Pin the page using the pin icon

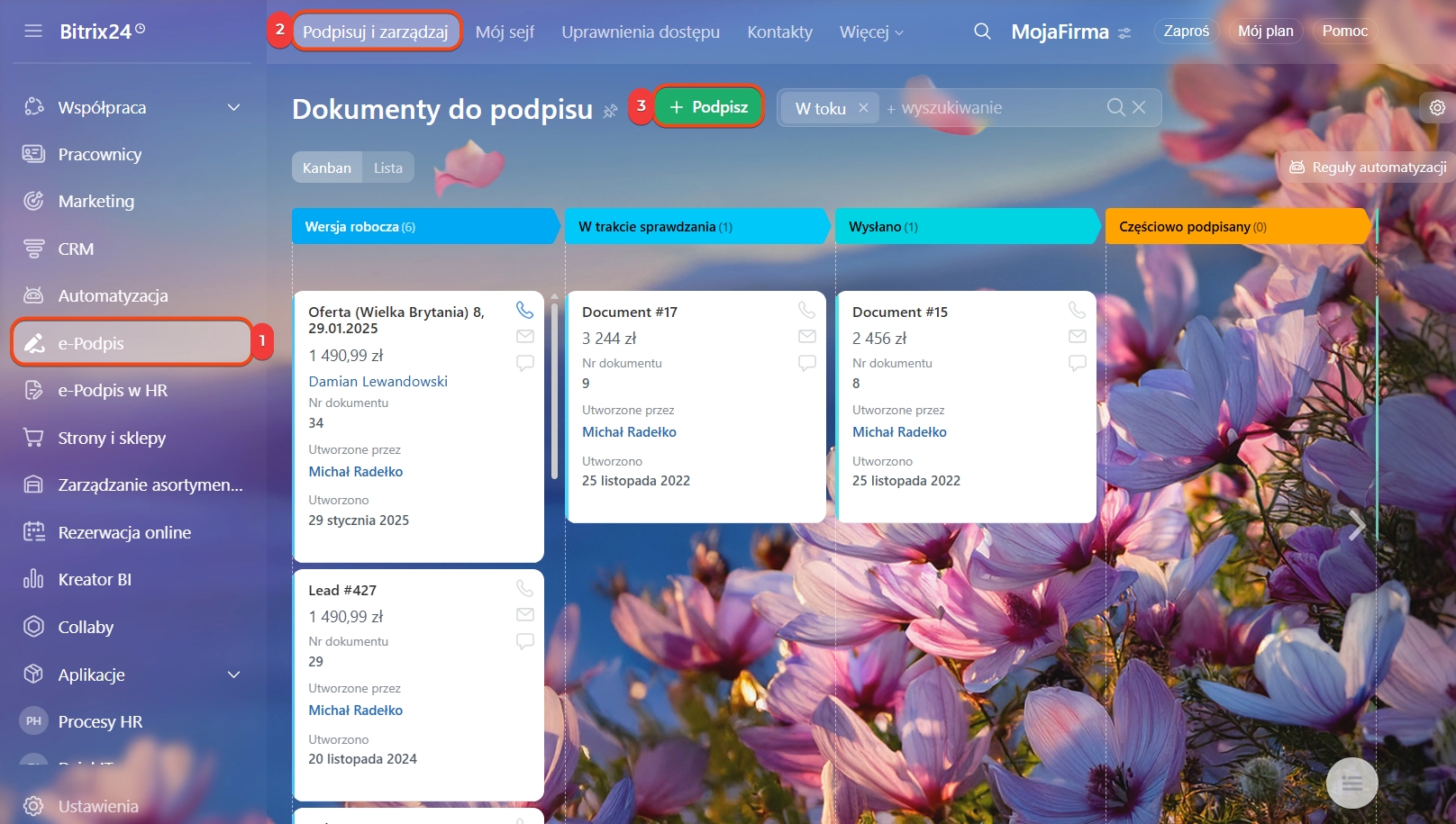[x=610, y=111]
